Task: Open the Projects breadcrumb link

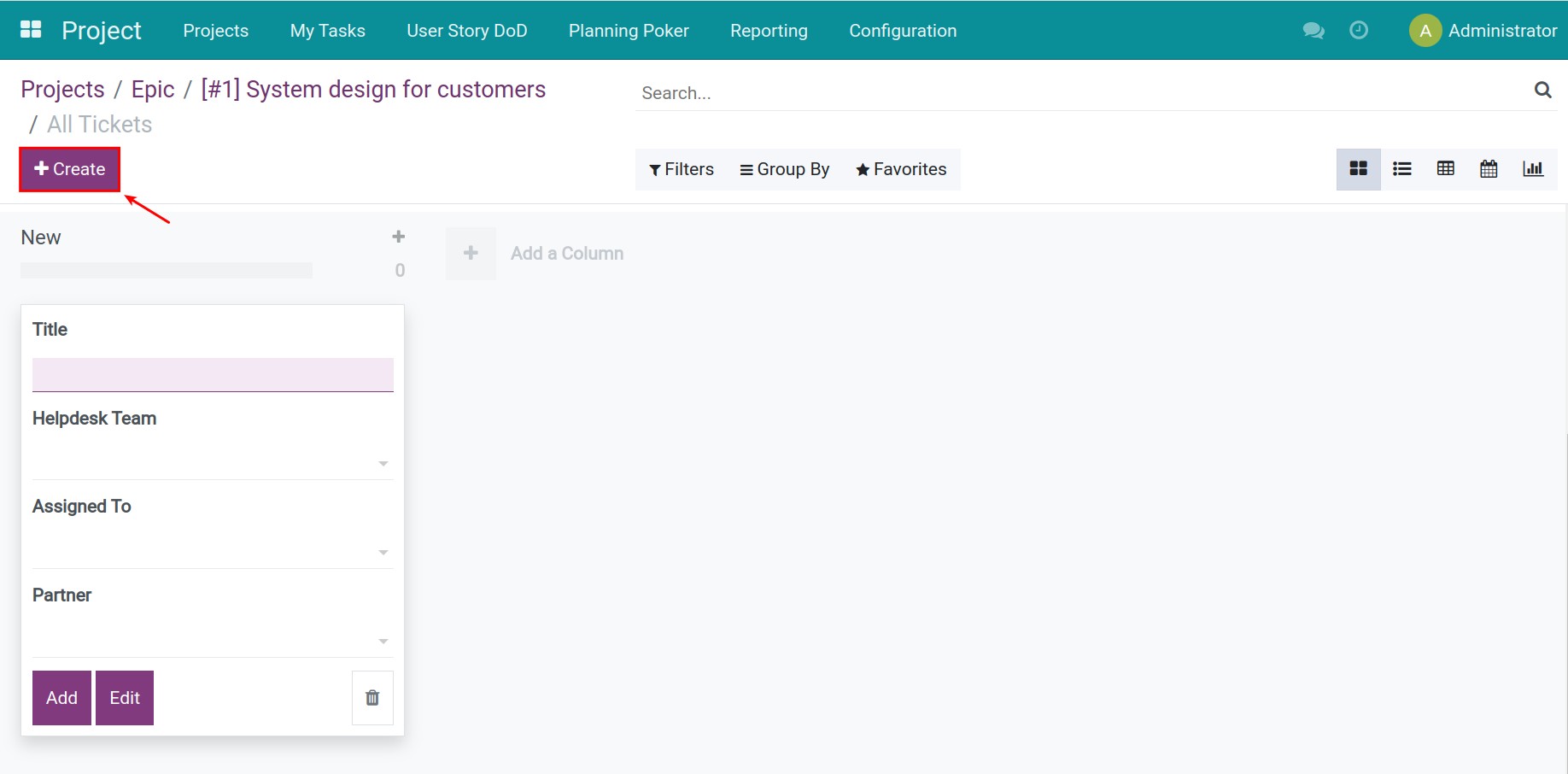Action: (x=62, y=89)
